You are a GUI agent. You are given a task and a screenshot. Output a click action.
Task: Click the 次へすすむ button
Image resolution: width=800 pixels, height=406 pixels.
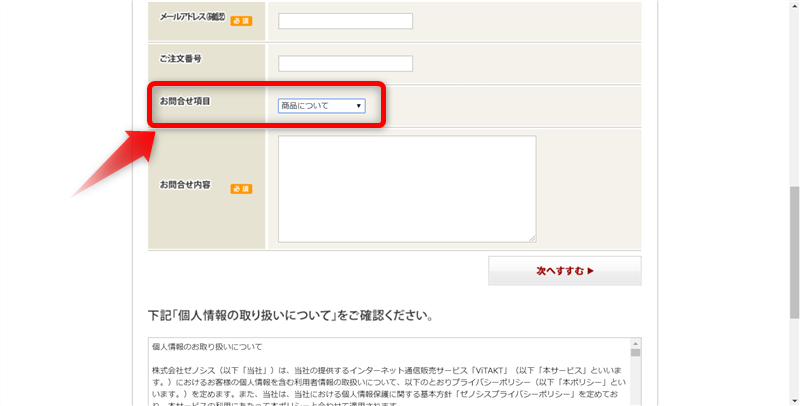[565, 271]
